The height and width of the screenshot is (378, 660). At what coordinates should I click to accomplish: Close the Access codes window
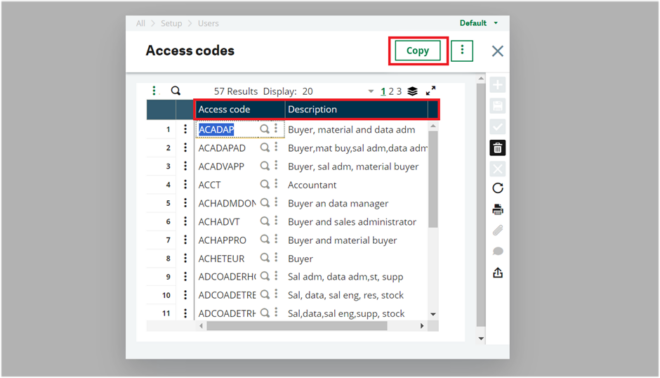click(x=498, y=51)
